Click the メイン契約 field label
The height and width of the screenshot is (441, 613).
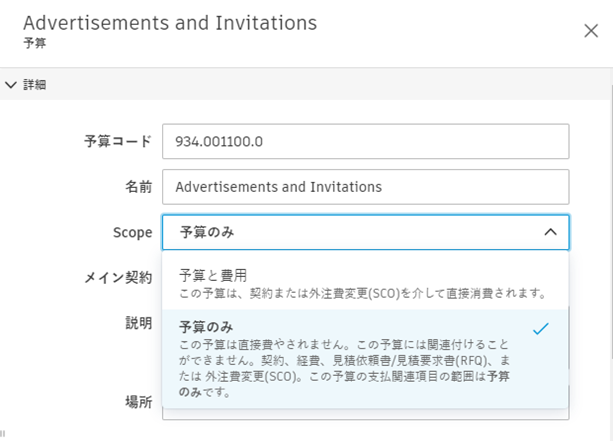118,277
